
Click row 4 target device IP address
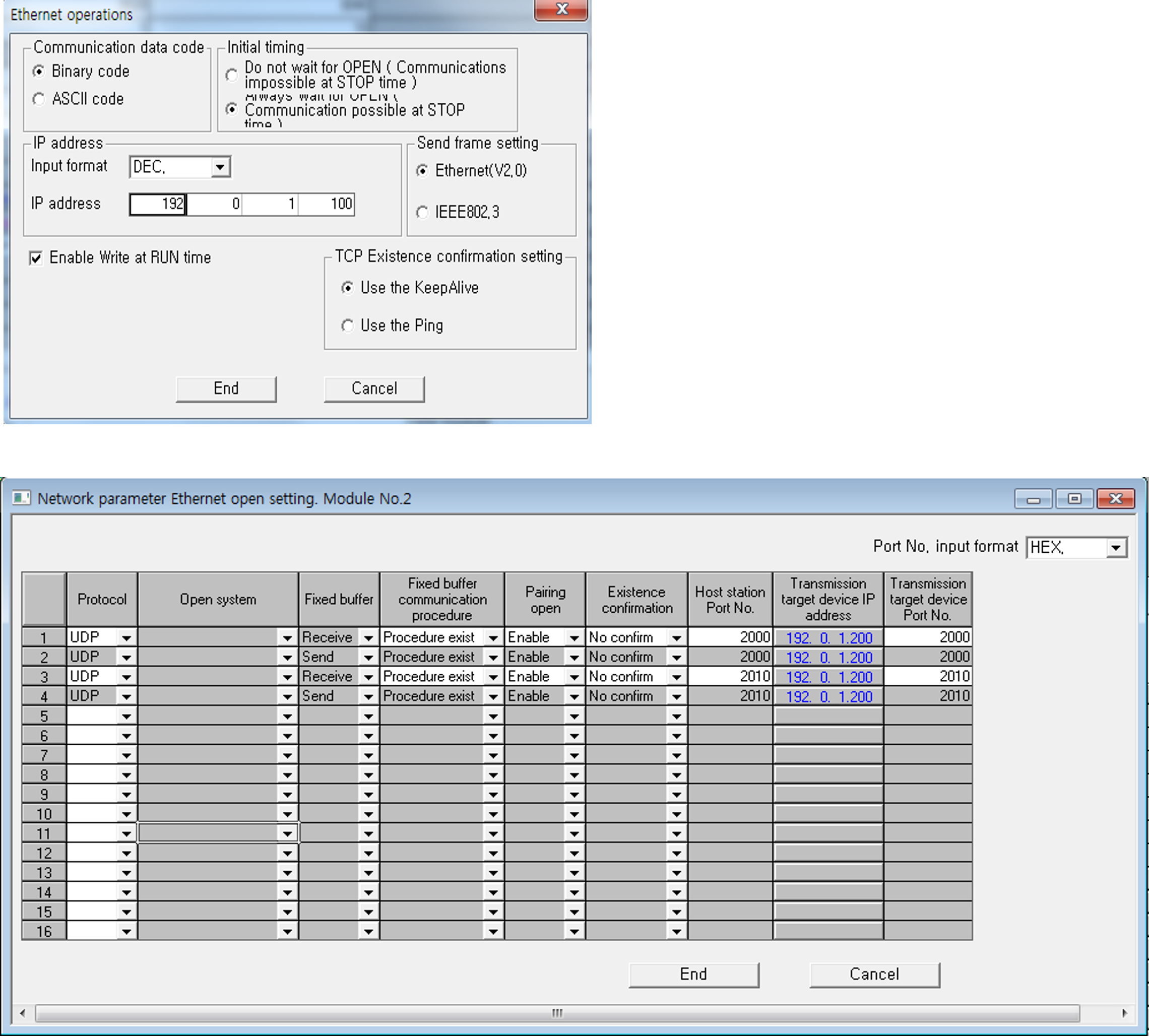(x=828, y=696)
